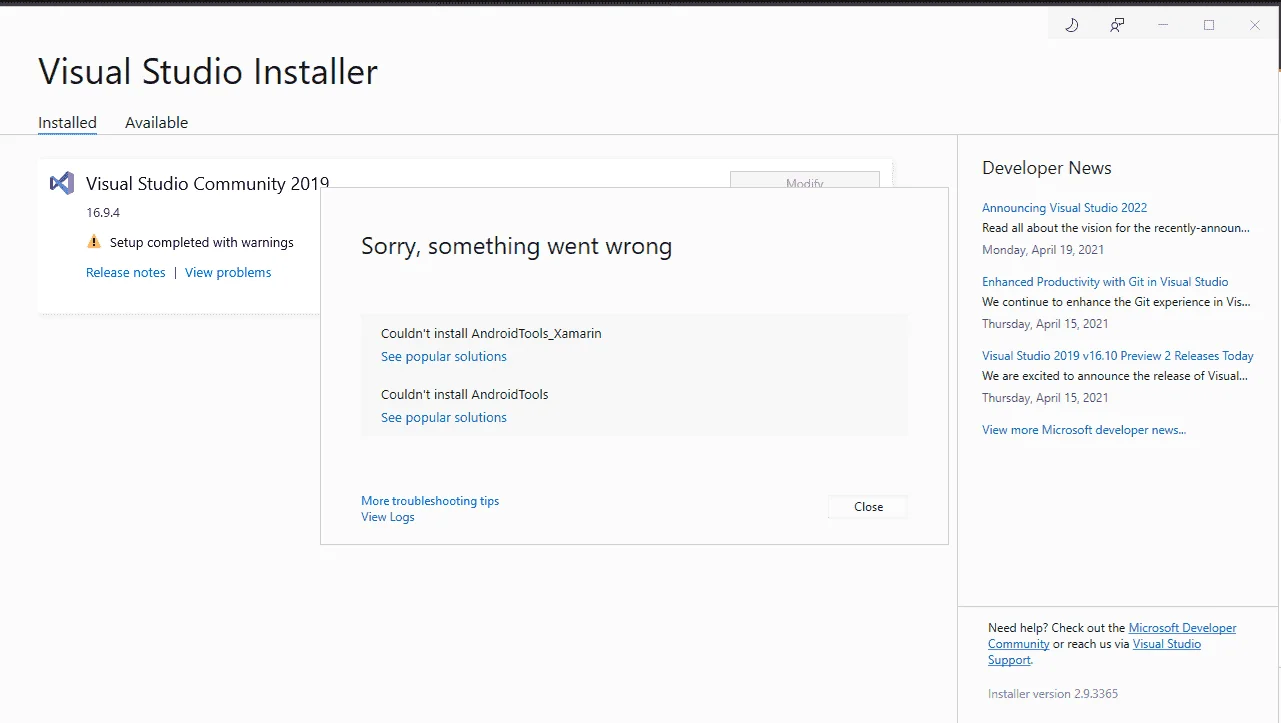Image resolution: width=1281 pixels, height=723 pixels.
Task: Toggle the dark theme moon icon
Action: 1071,25
